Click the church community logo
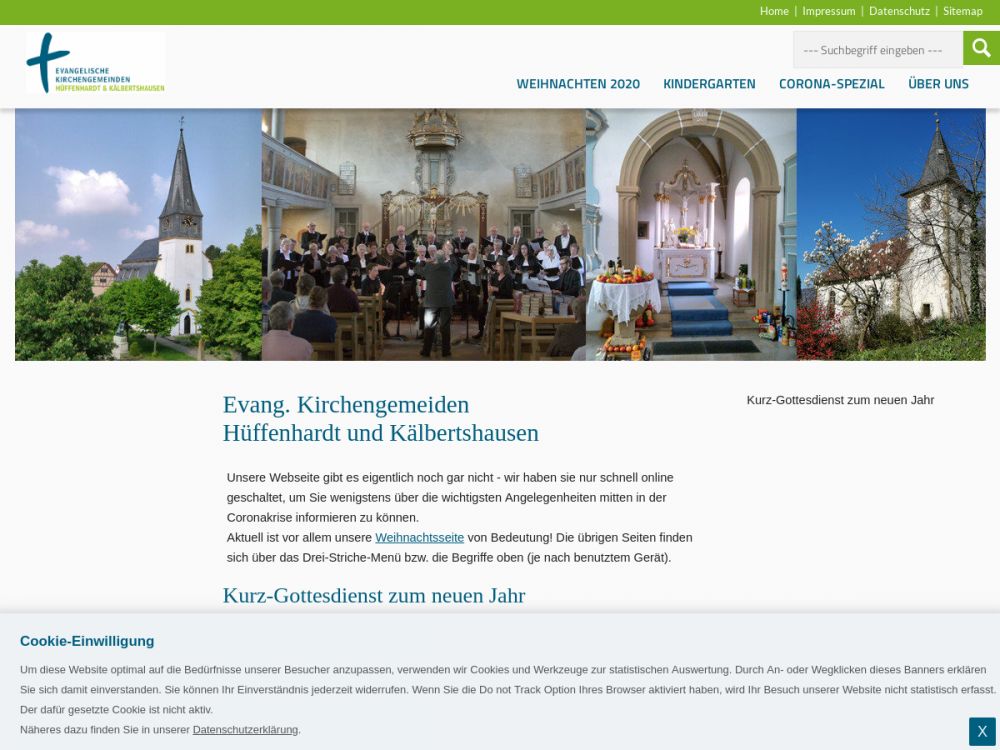1000x750 pixels. [x=96, y=63]
